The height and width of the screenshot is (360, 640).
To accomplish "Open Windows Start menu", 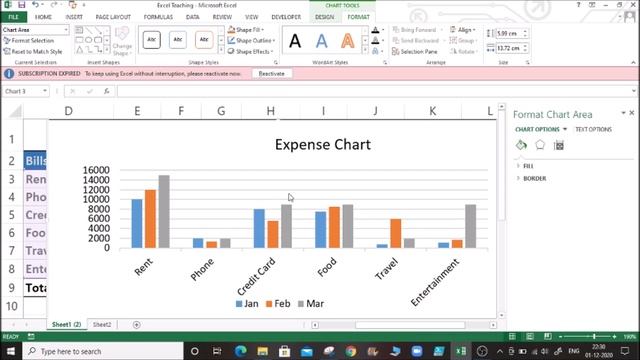I will point(11,351).
